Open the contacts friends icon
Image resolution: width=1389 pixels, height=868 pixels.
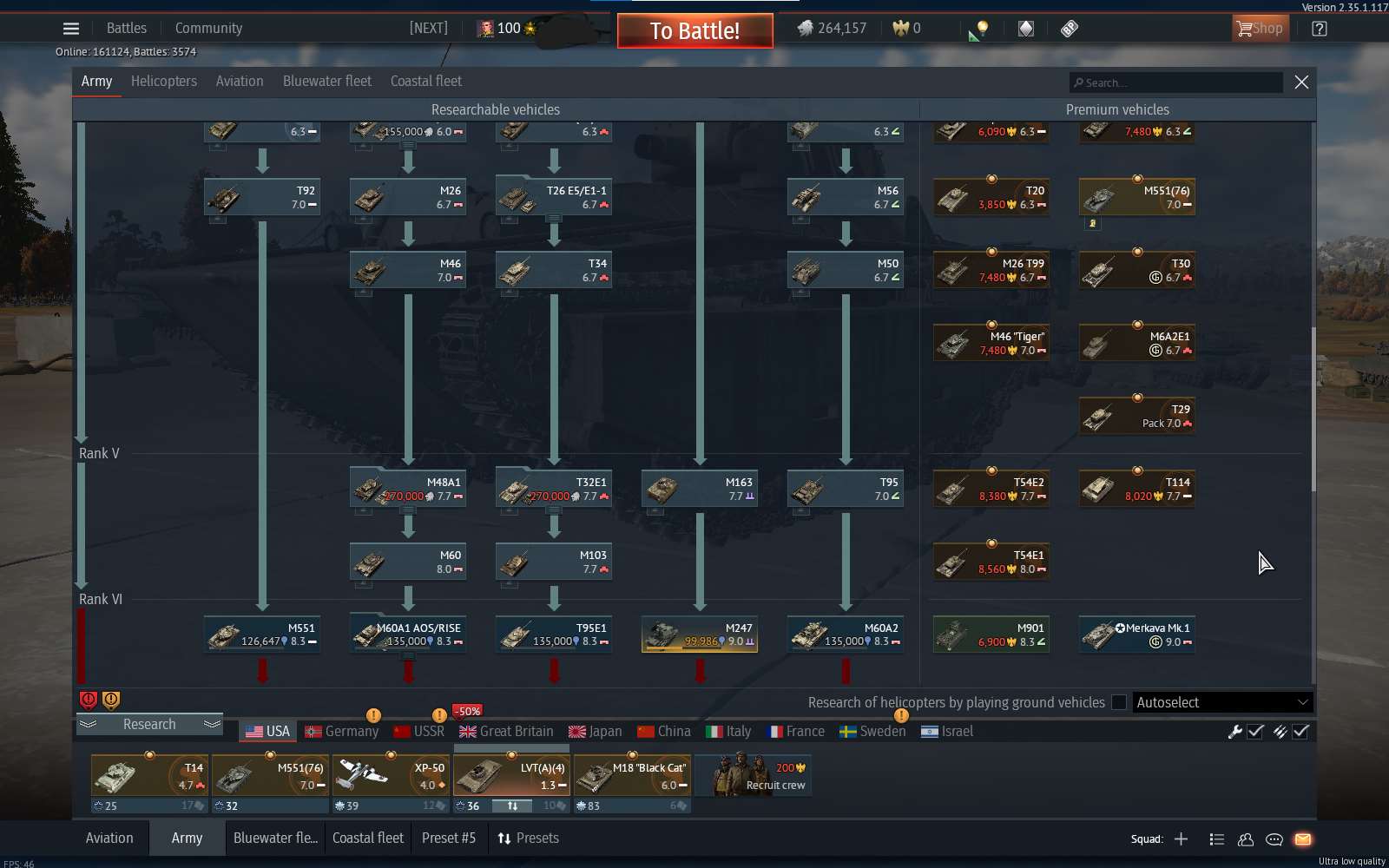point(1246,839)
